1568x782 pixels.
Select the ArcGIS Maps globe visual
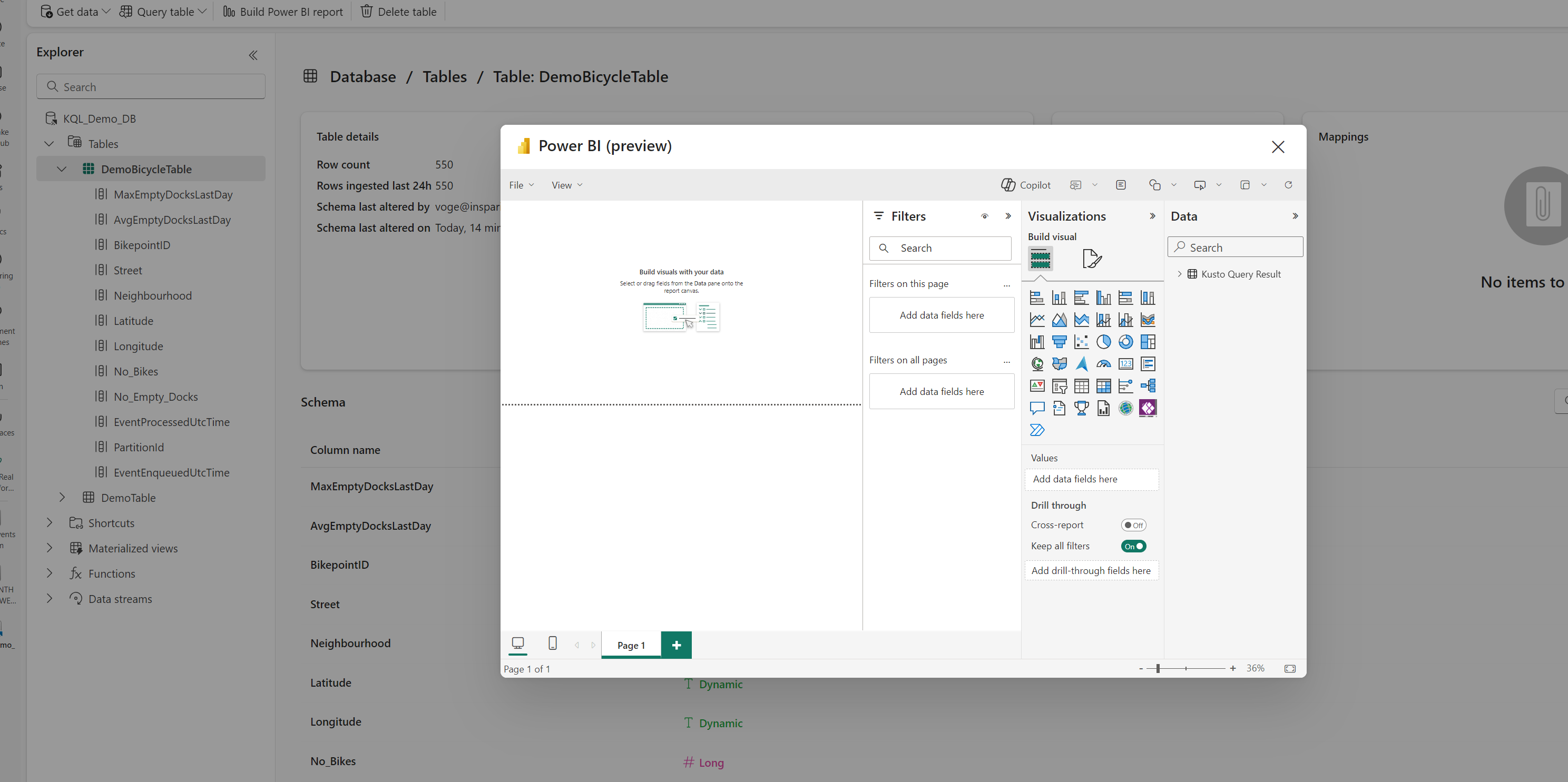coord(1125,408)
